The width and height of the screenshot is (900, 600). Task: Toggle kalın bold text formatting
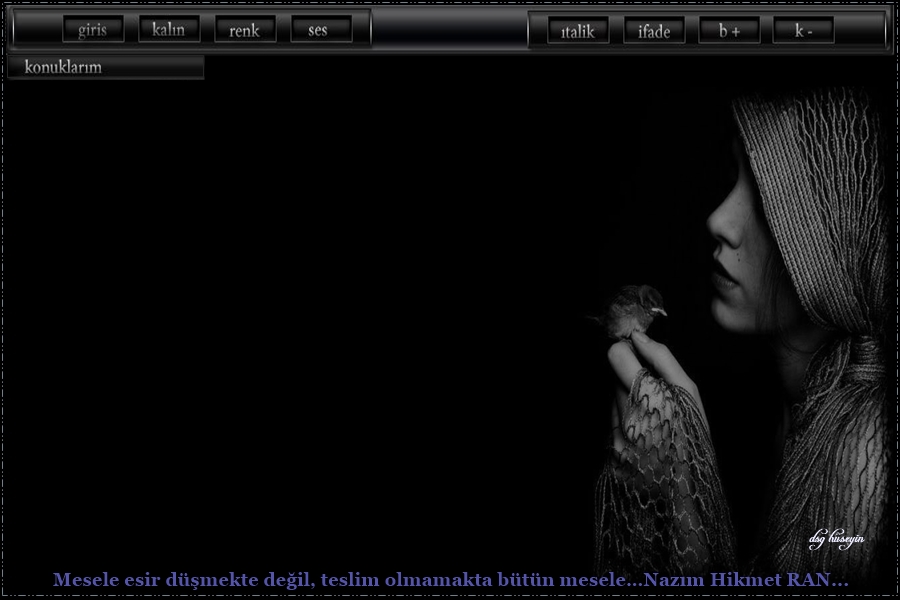point(168,30)
